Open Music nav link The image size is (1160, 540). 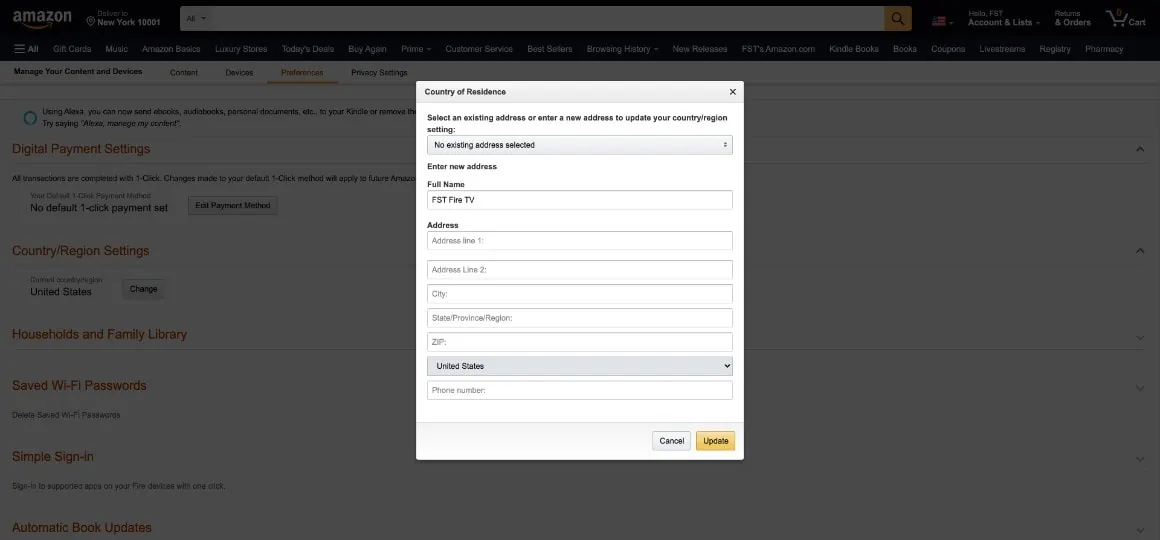116,49
